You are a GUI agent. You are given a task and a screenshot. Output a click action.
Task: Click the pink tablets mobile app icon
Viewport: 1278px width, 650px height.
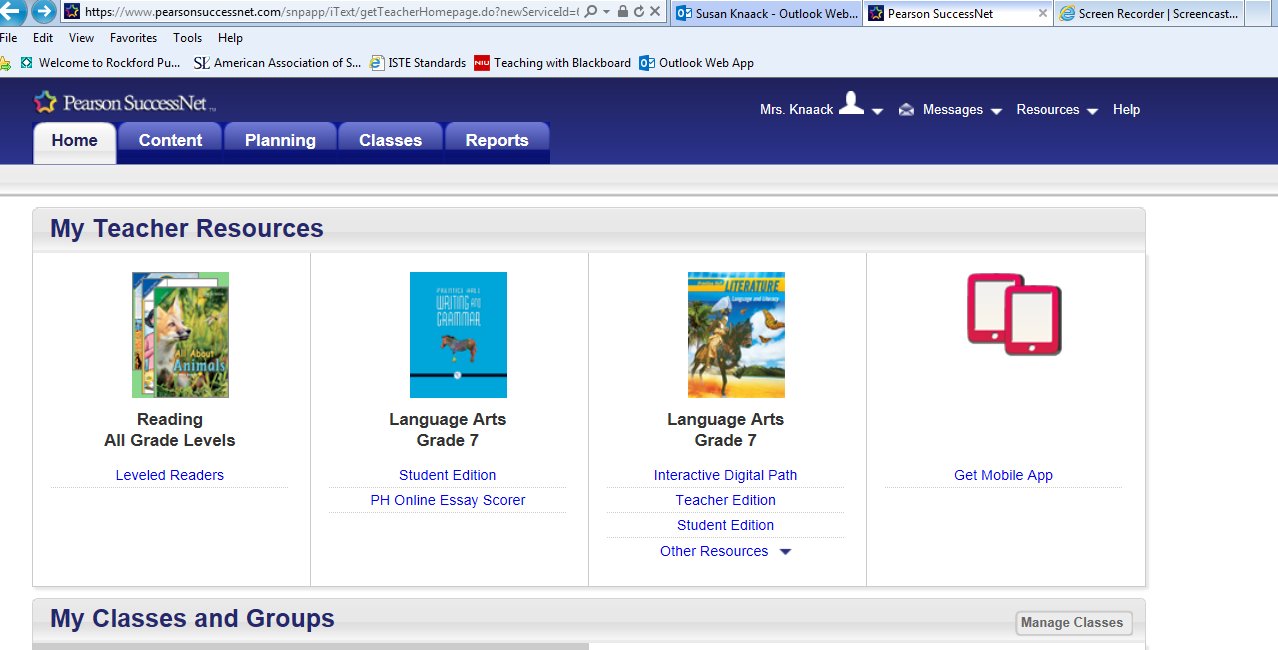[1014, 314]
